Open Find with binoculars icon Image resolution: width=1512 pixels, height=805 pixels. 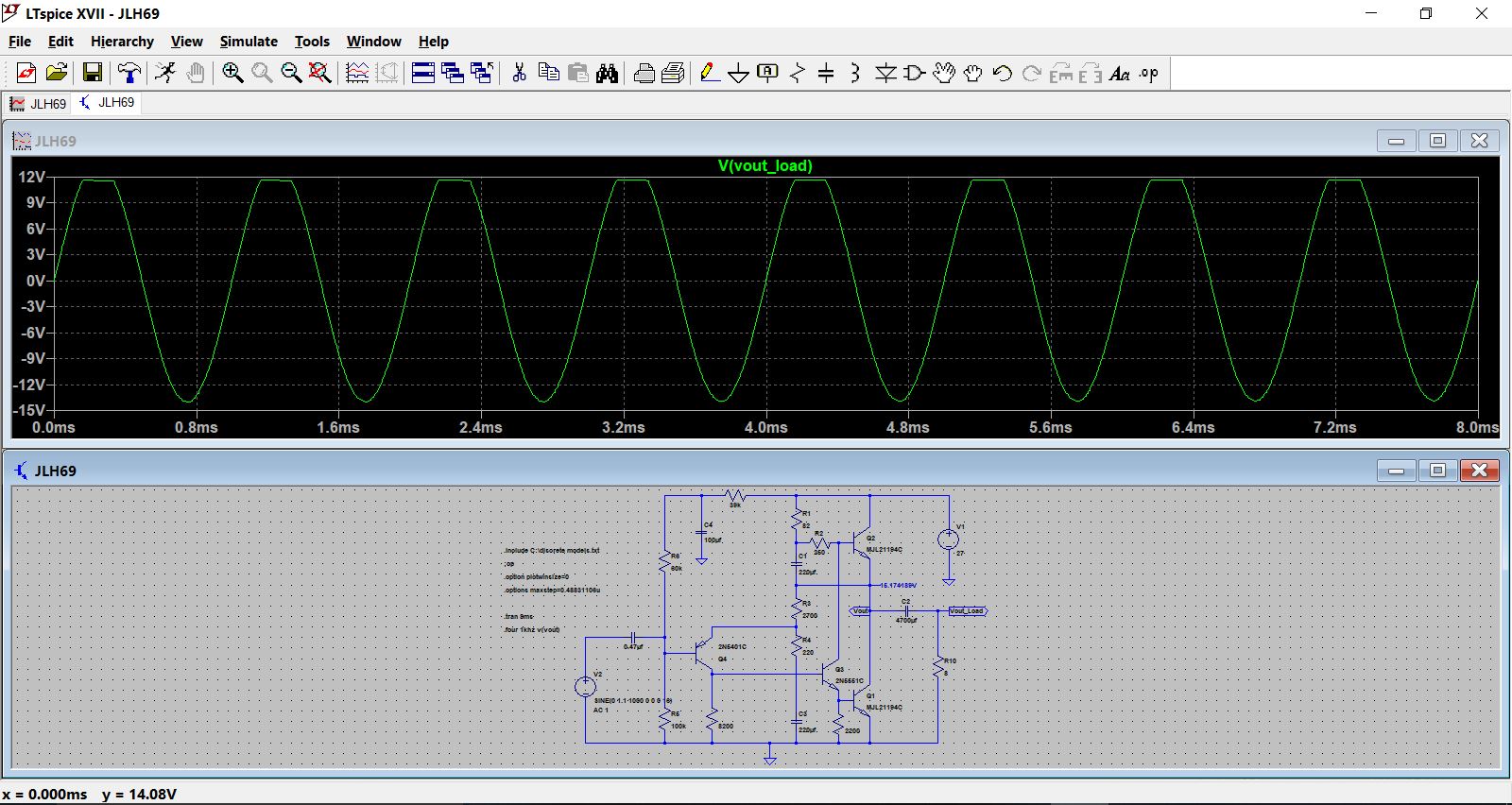(607, 73)
